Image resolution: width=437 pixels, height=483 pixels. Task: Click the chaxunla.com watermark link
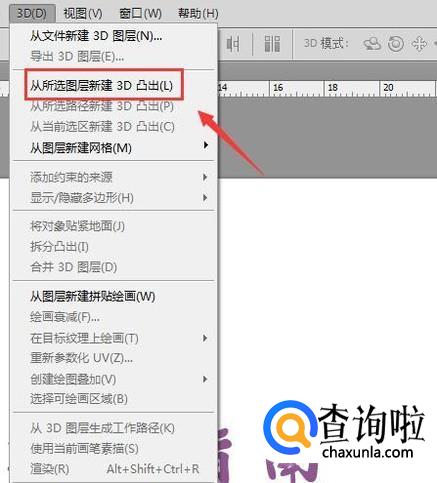click(368, 452)
